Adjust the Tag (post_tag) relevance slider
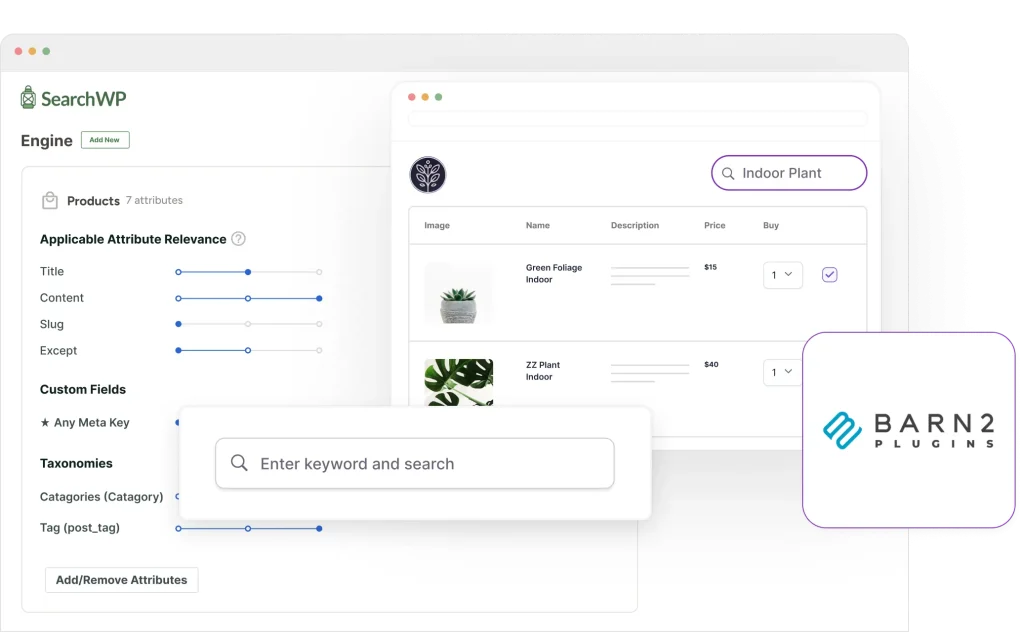 pyautogui.click(x=248, y=528)
